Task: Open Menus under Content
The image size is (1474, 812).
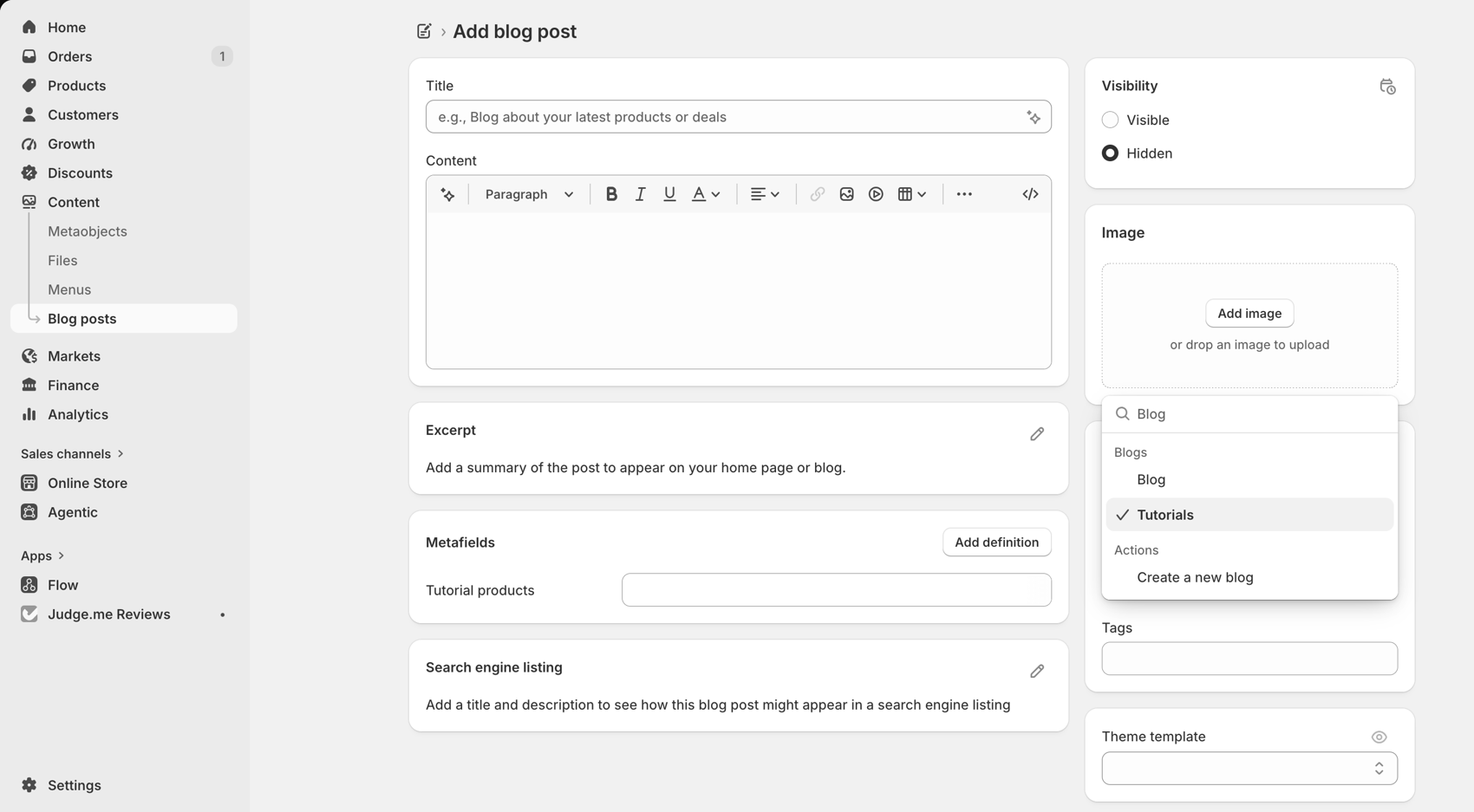Action: click(69, 289)
